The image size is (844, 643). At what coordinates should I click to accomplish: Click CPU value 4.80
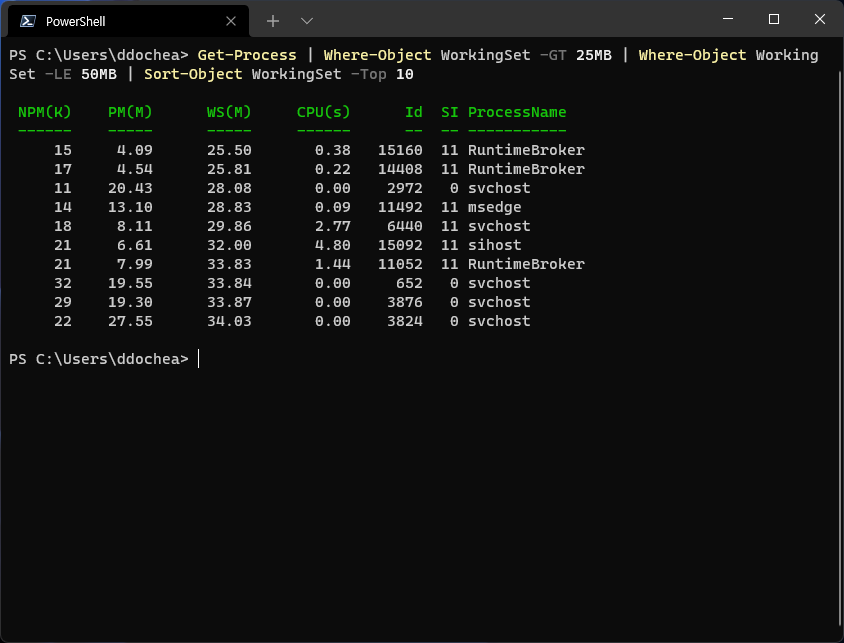coord(333,245)
